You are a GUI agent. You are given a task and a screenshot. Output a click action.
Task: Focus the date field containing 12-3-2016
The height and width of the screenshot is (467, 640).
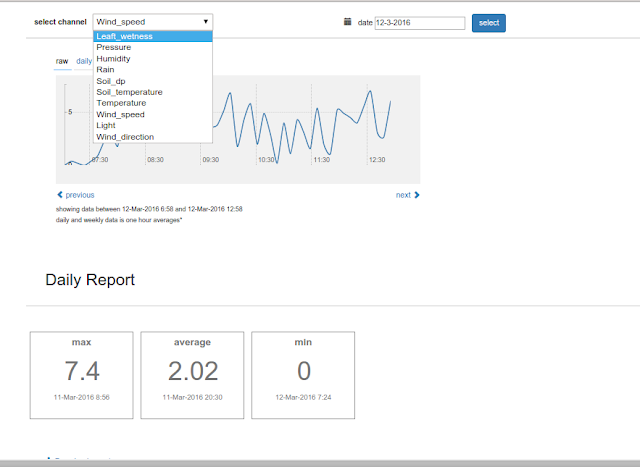(x=420, y=23)
